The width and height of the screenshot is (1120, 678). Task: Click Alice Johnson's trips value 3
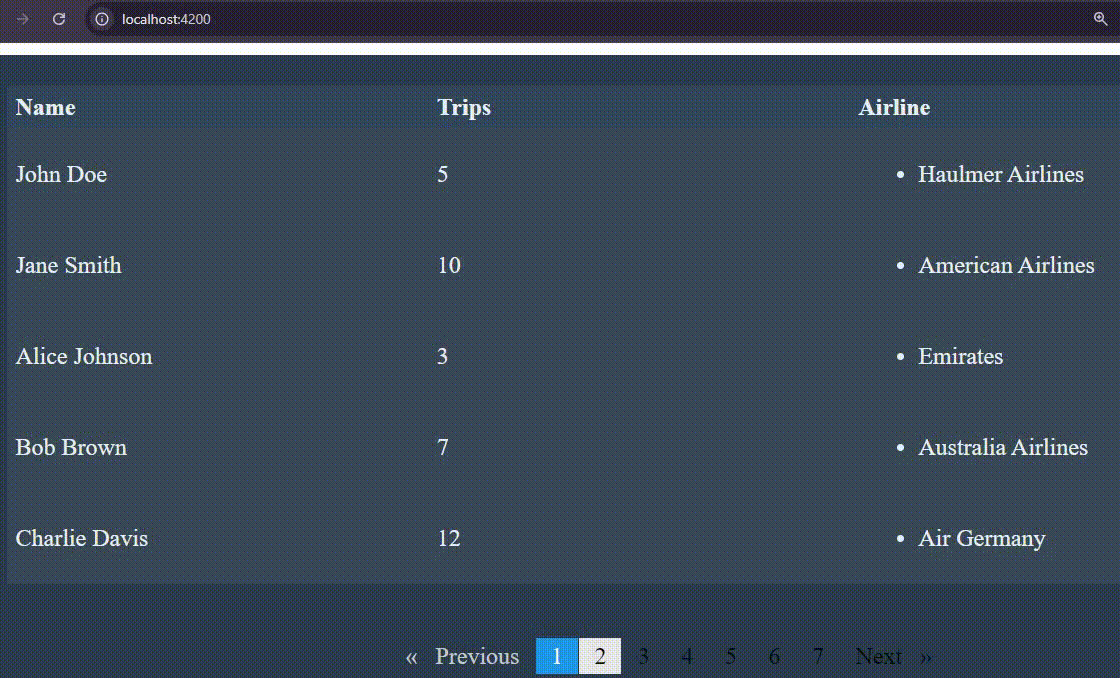(443, 356)
